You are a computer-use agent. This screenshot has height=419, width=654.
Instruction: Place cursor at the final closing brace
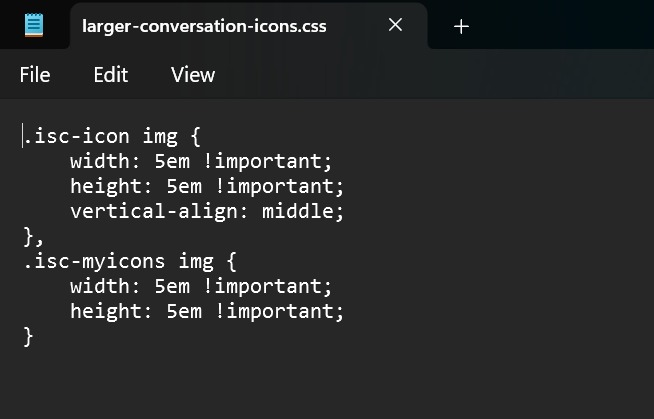point(28,337)
